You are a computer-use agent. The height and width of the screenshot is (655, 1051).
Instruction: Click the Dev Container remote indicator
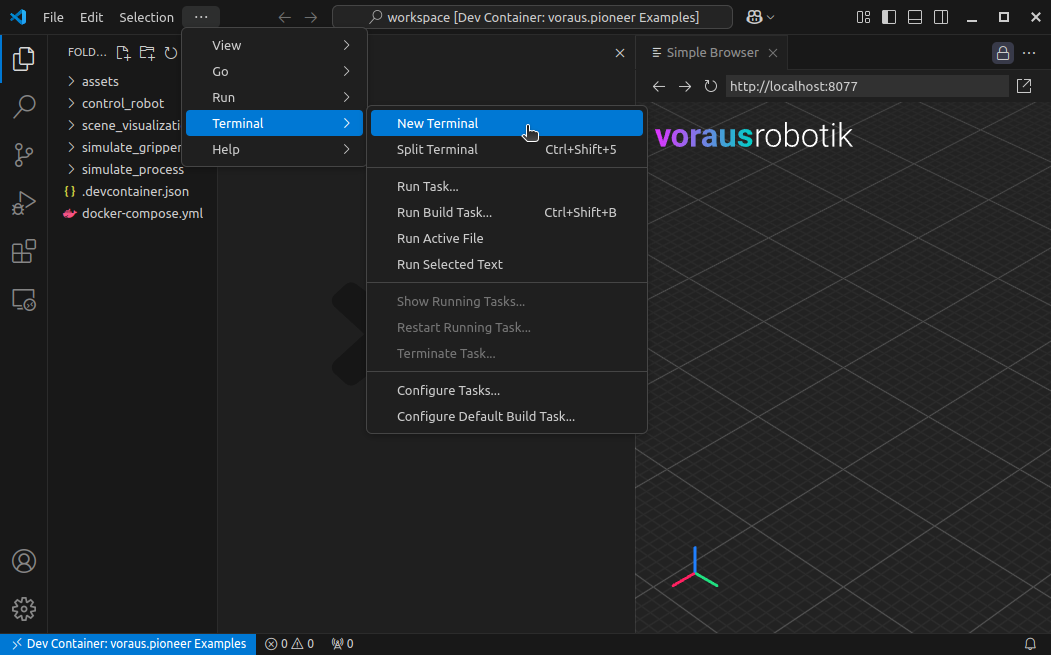[x=128, y=644]
